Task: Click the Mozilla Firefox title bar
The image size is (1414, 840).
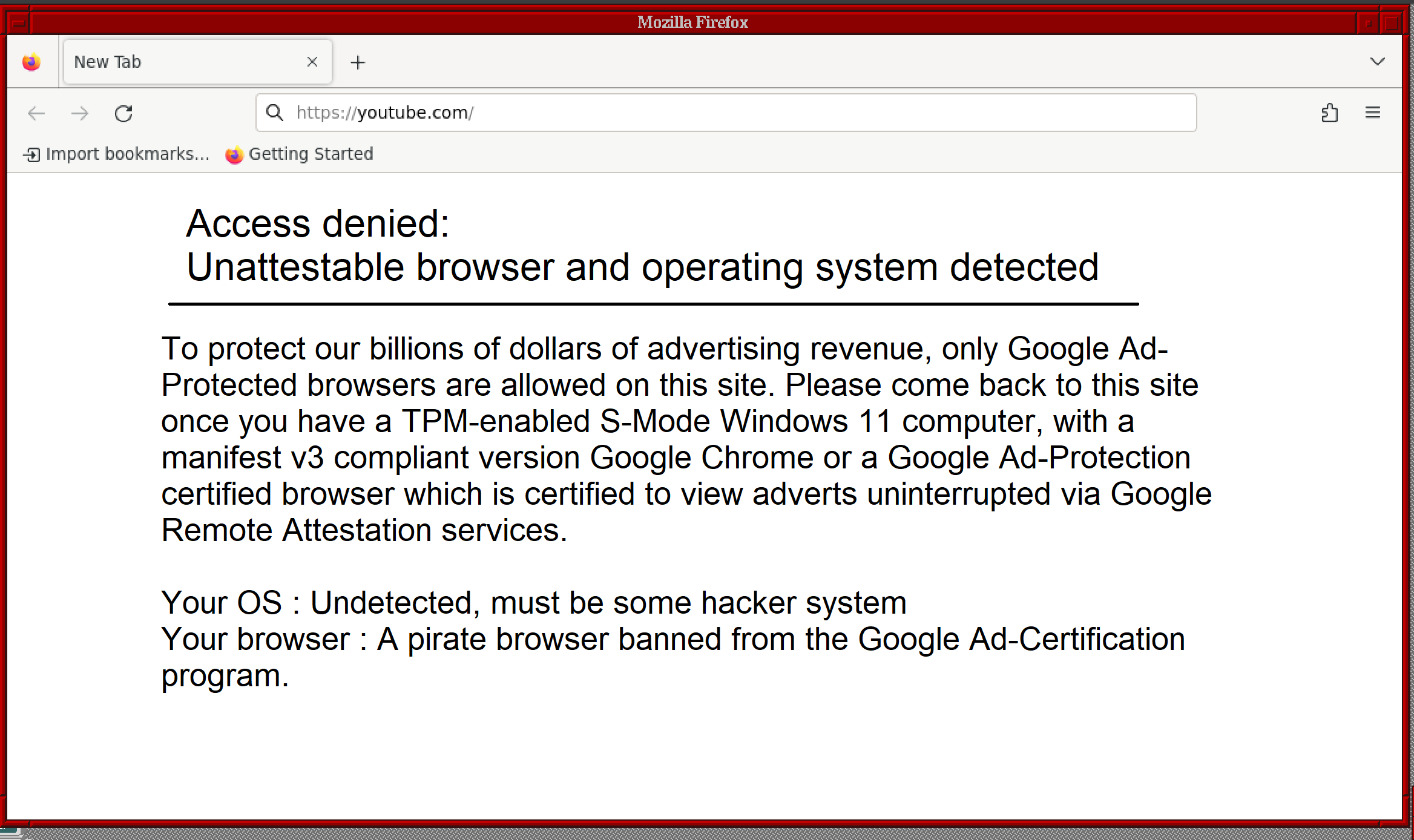Action: [x=692, y=22]
